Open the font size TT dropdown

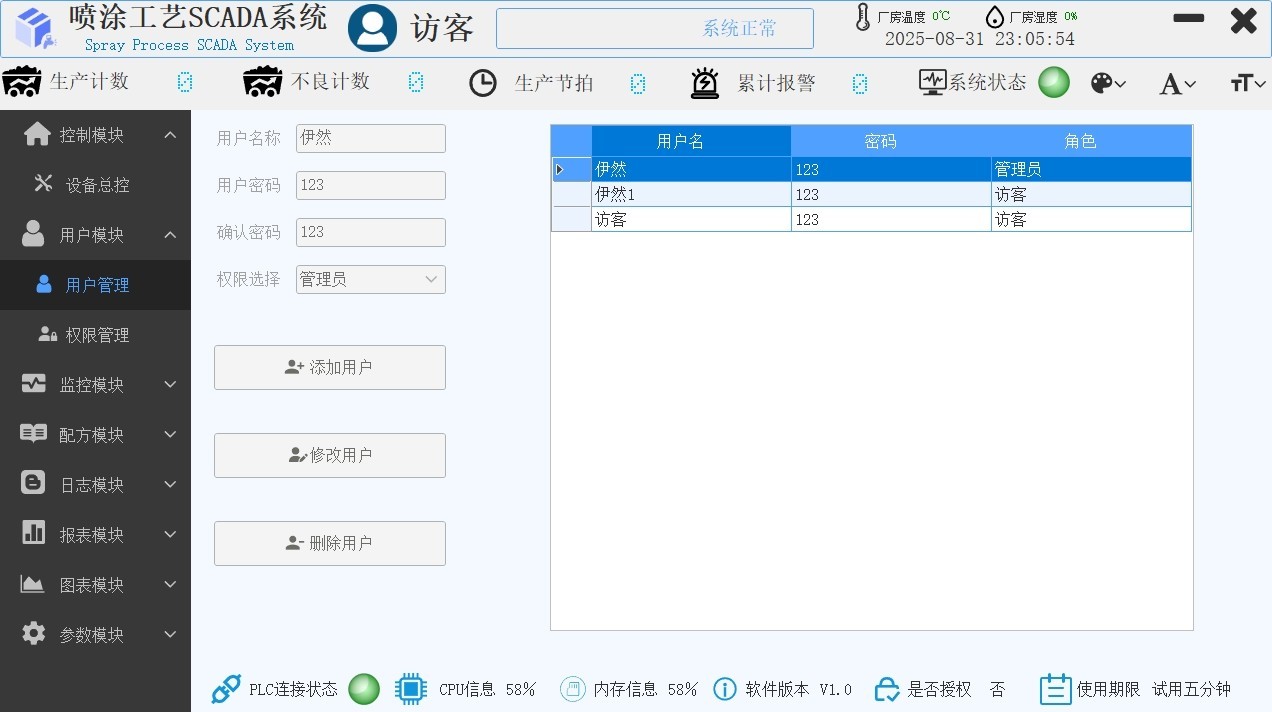point(1249,83)
